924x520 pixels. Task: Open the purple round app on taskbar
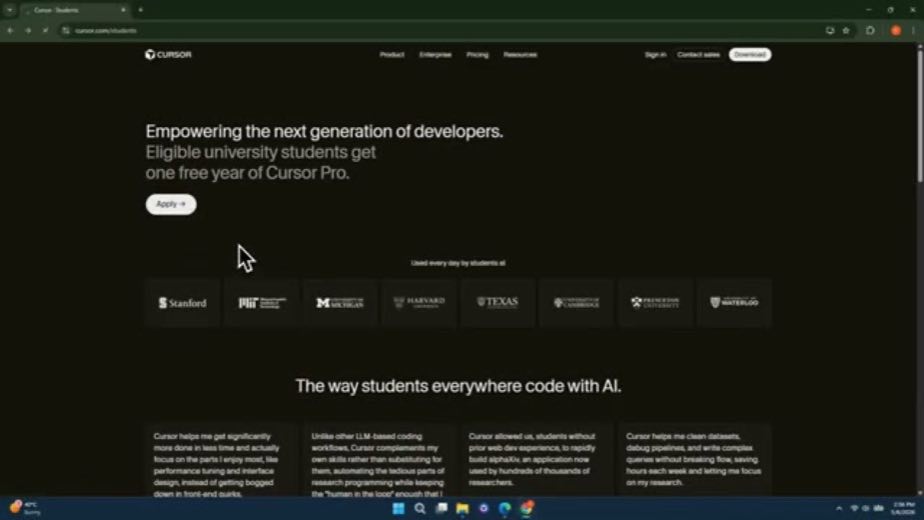484,508
